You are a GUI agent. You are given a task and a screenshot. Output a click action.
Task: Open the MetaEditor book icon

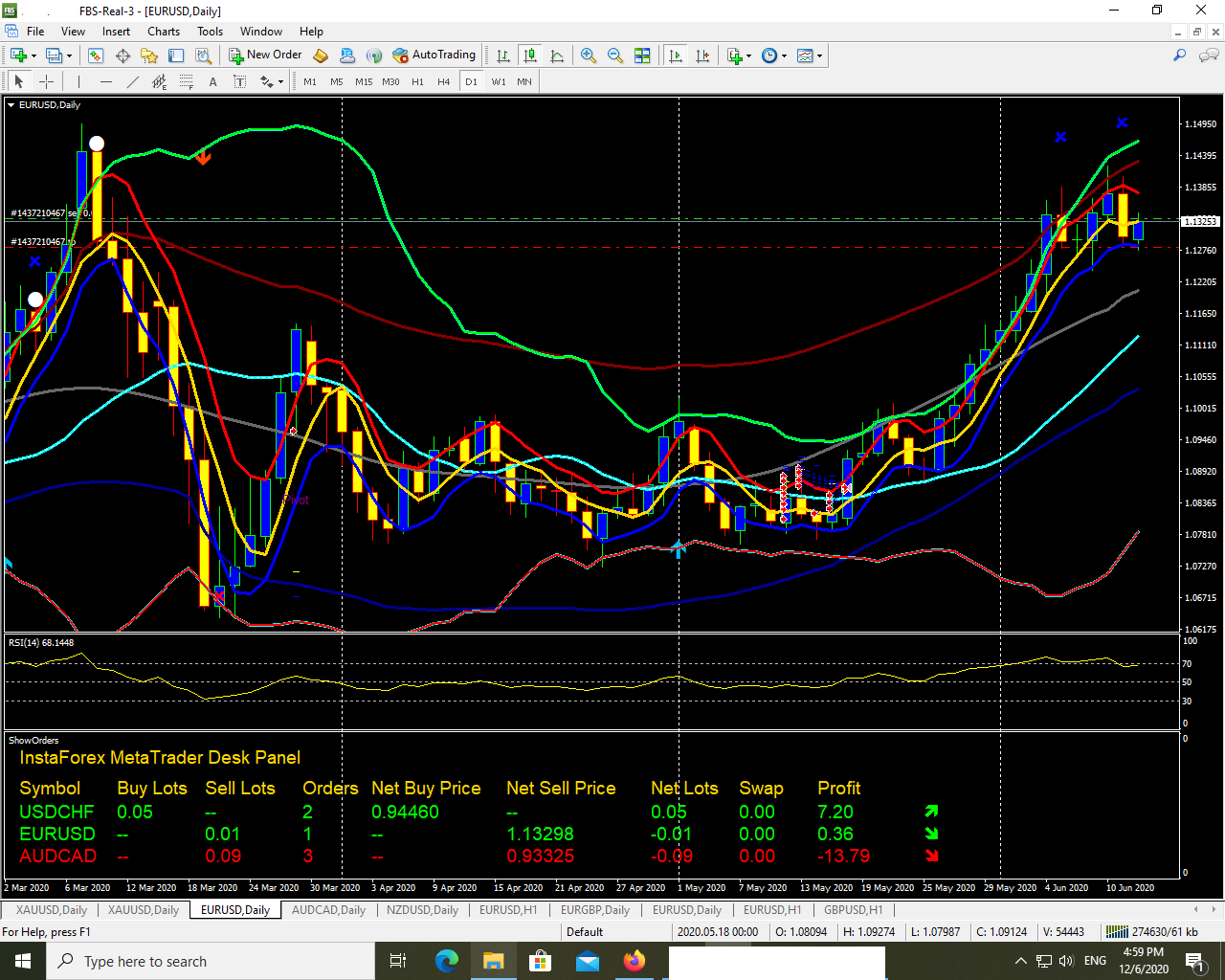(322, 56)
